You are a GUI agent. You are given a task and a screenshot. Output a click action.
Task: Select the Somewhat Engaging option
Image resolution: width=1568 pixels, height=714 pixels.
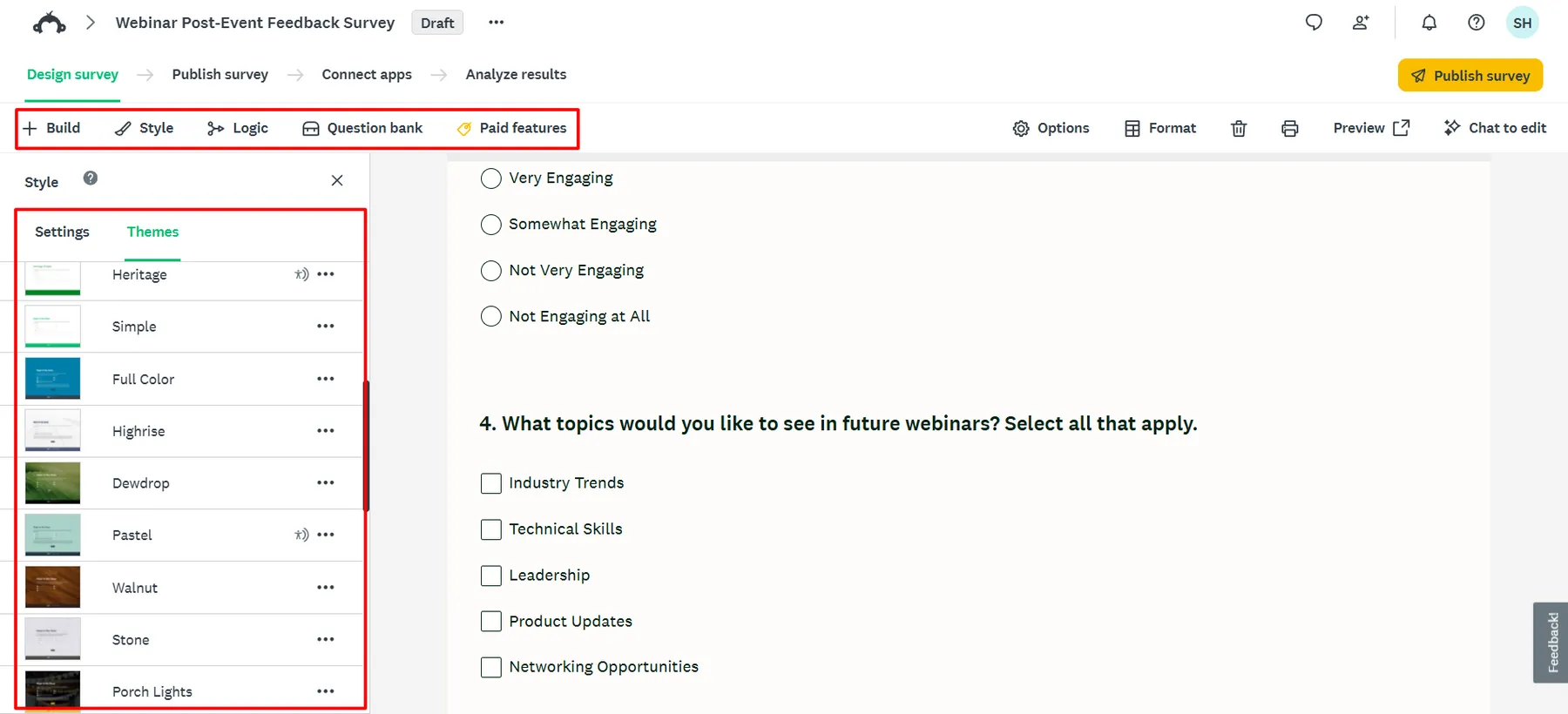point(491,225)
